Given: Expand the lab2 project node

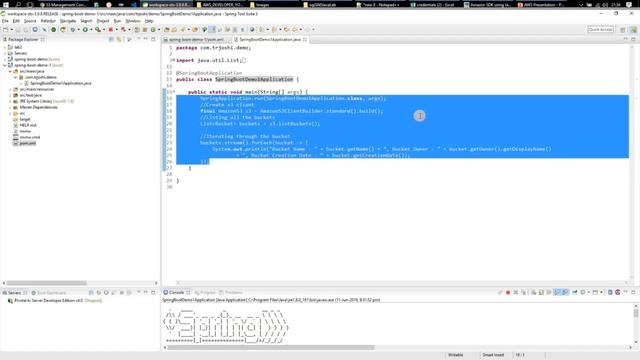Looking at the screenshot, I should pyautogui.click(x=5, y=47).
